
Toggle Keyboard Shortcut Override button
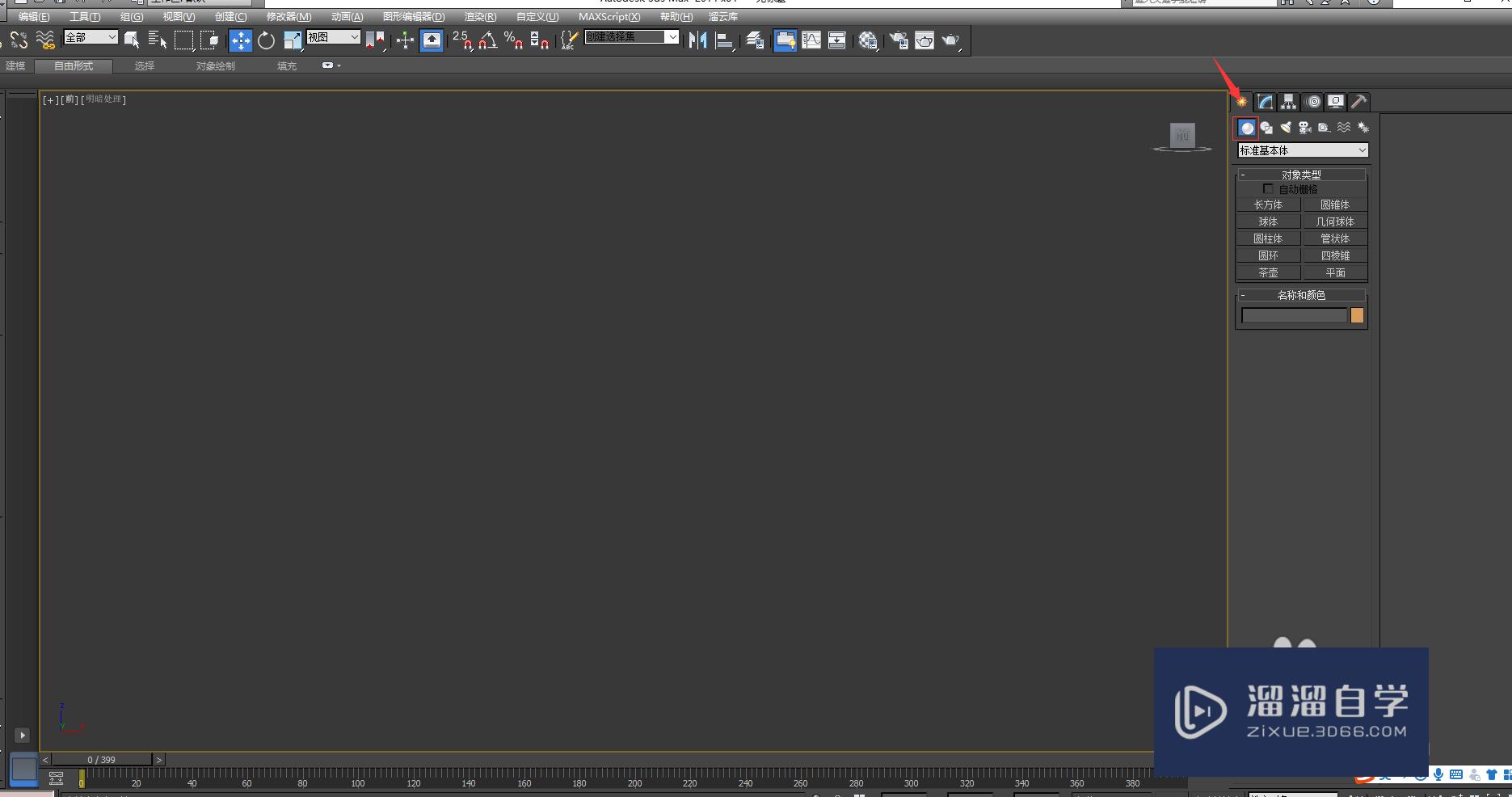tap(432, 40)
